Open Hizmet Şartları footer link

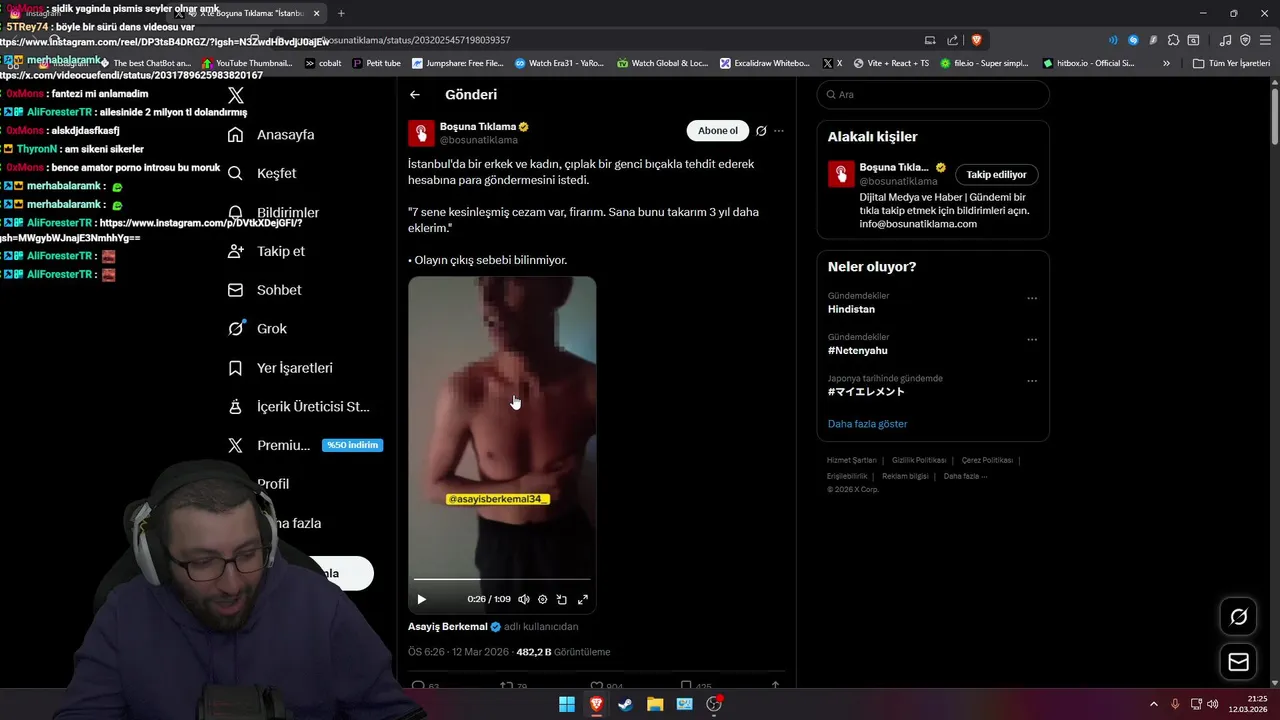point(851,460)
